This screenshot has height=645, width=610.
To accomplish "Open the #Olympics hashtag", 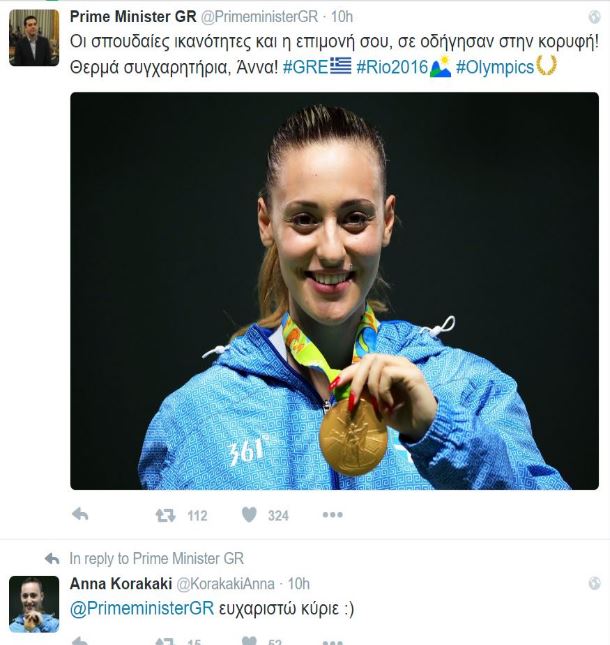I will point(495,67).
